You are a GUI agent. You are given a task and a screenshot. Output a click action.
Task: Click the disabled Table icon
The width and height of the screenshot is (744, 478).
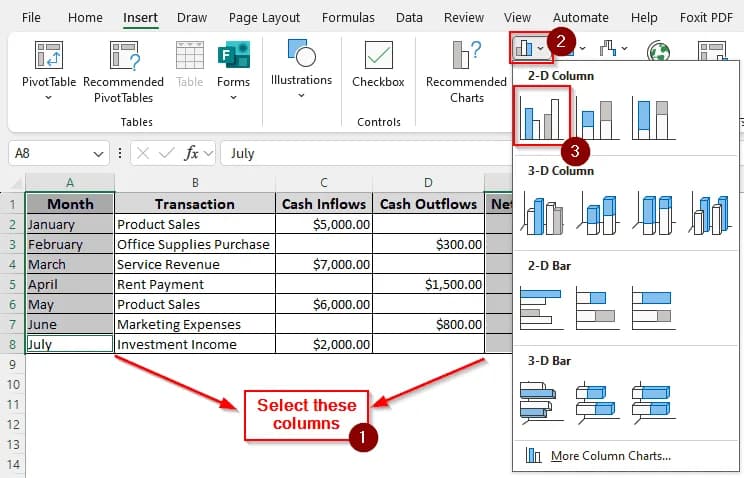[x=190, y=55]
